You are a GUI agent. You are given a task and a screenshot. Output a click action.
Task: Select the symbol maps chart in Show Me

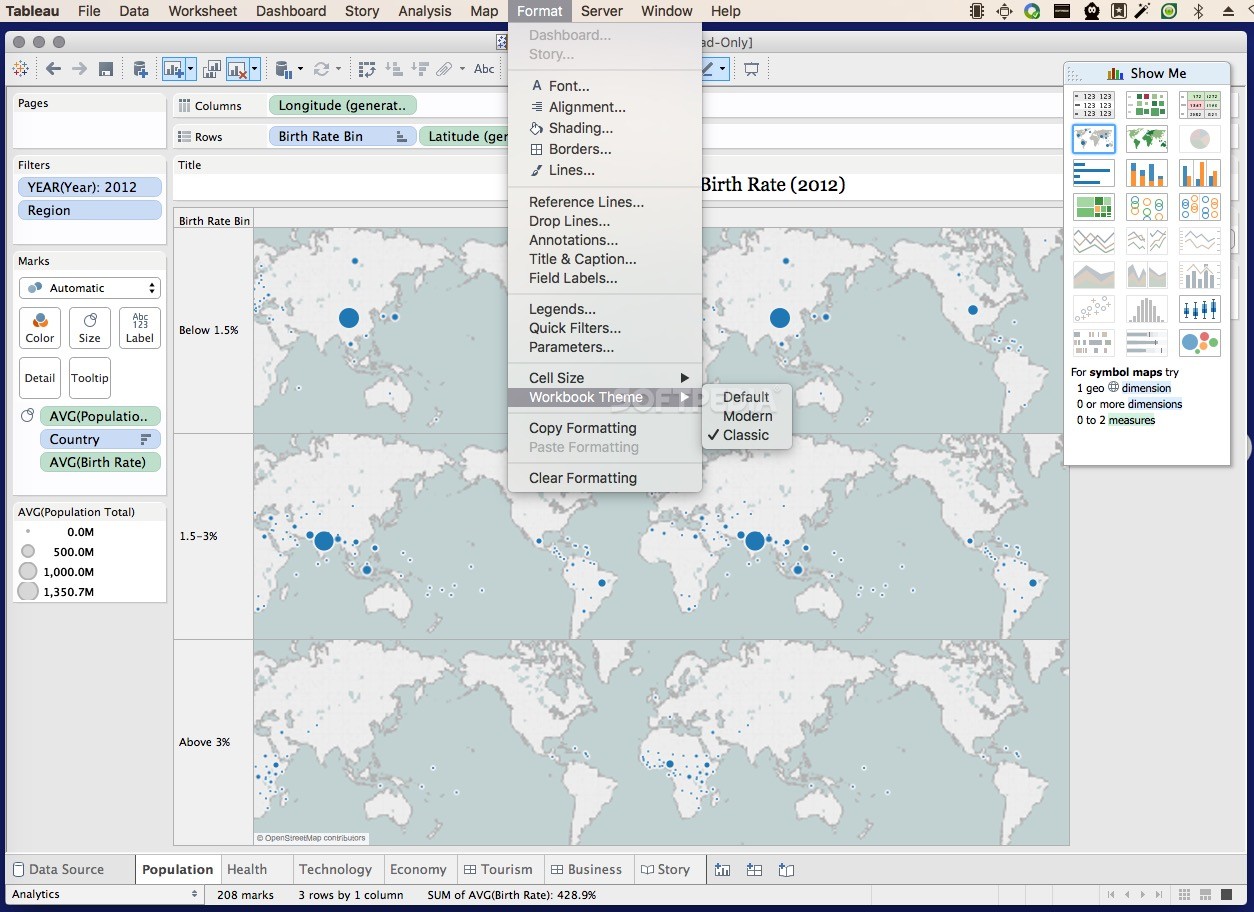(x=1093, y=139)
